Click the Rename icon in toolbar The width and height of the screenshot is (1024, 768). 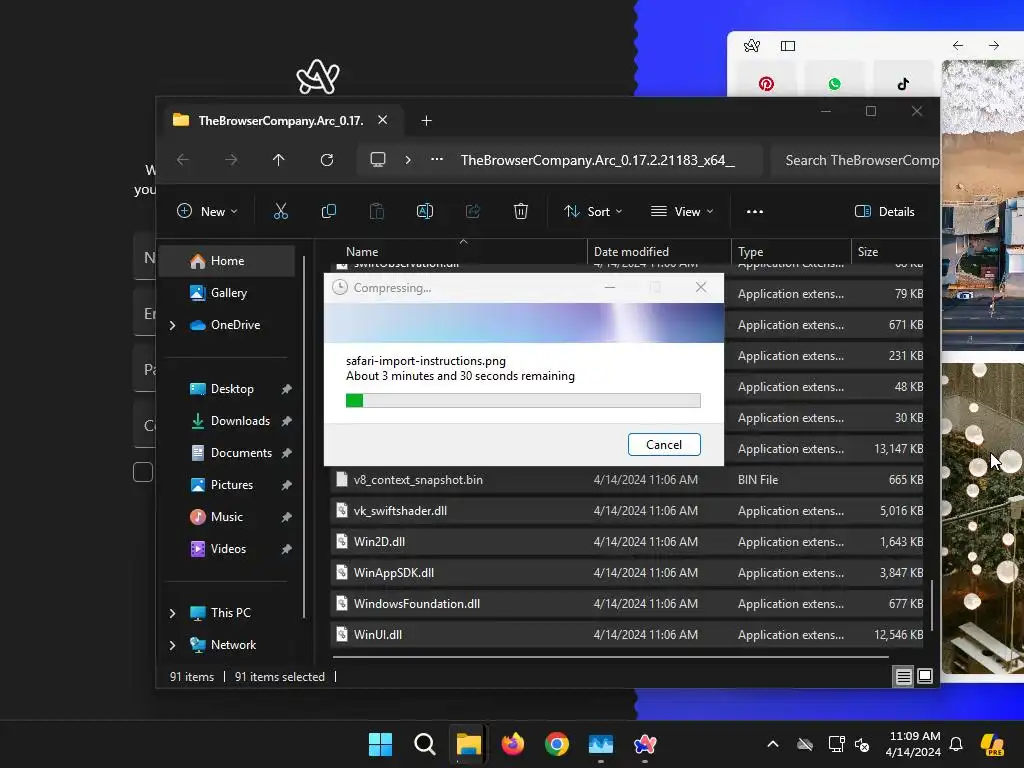coord(424,212)
